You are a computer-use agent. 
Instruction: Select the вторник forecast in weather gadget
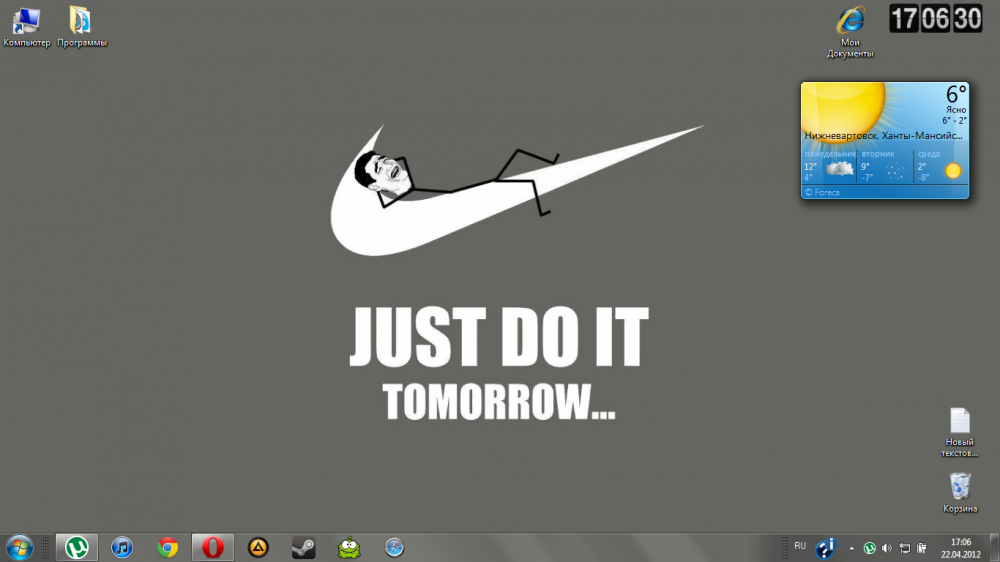[x=885, y=166]
